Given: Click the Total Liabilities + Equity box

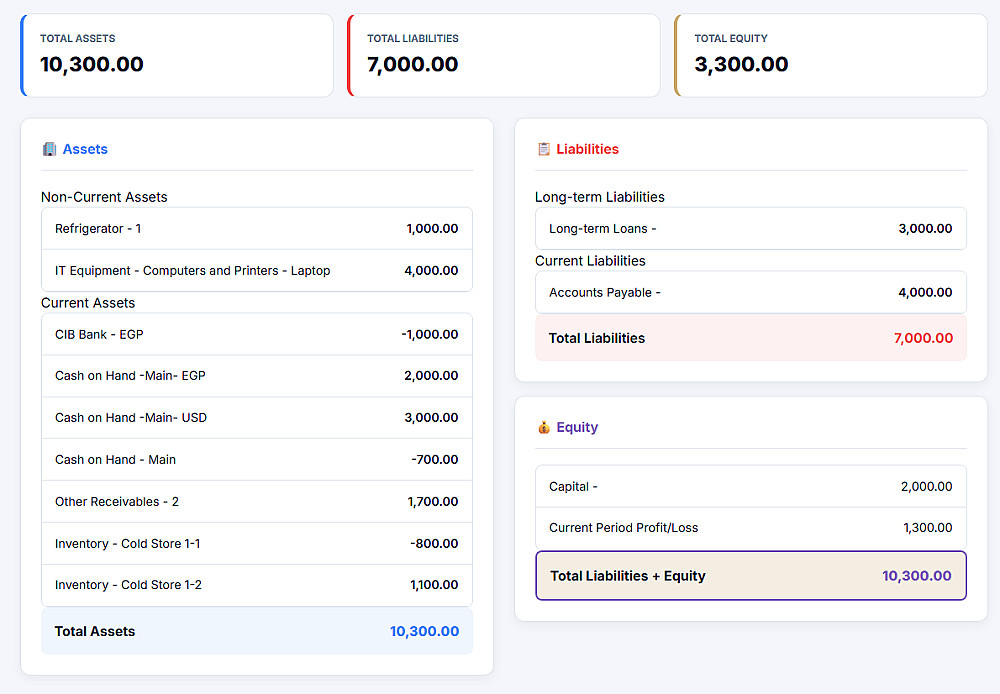Looking at the screenshot, I should point(751,576).
